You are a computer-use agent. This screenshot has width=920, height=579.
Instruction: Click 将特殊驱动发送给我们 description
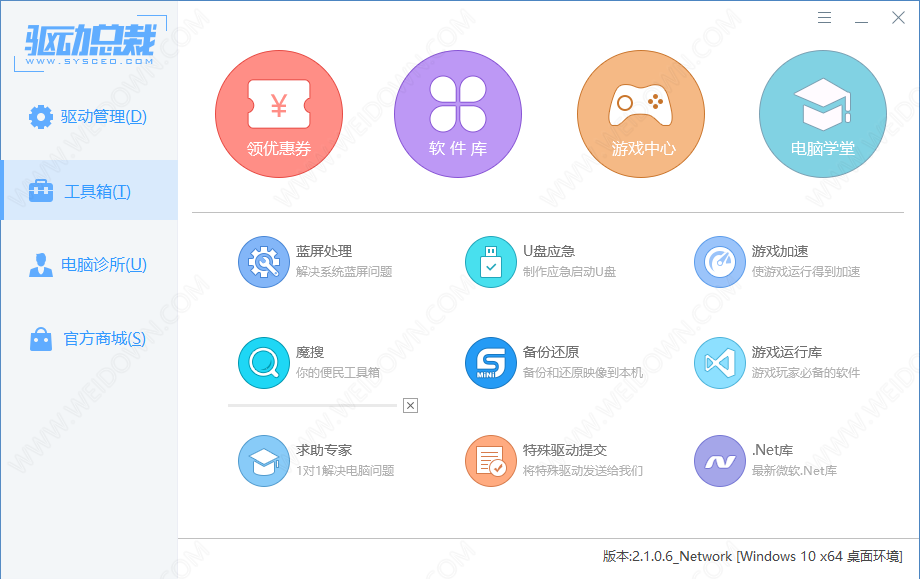point(583,470)
